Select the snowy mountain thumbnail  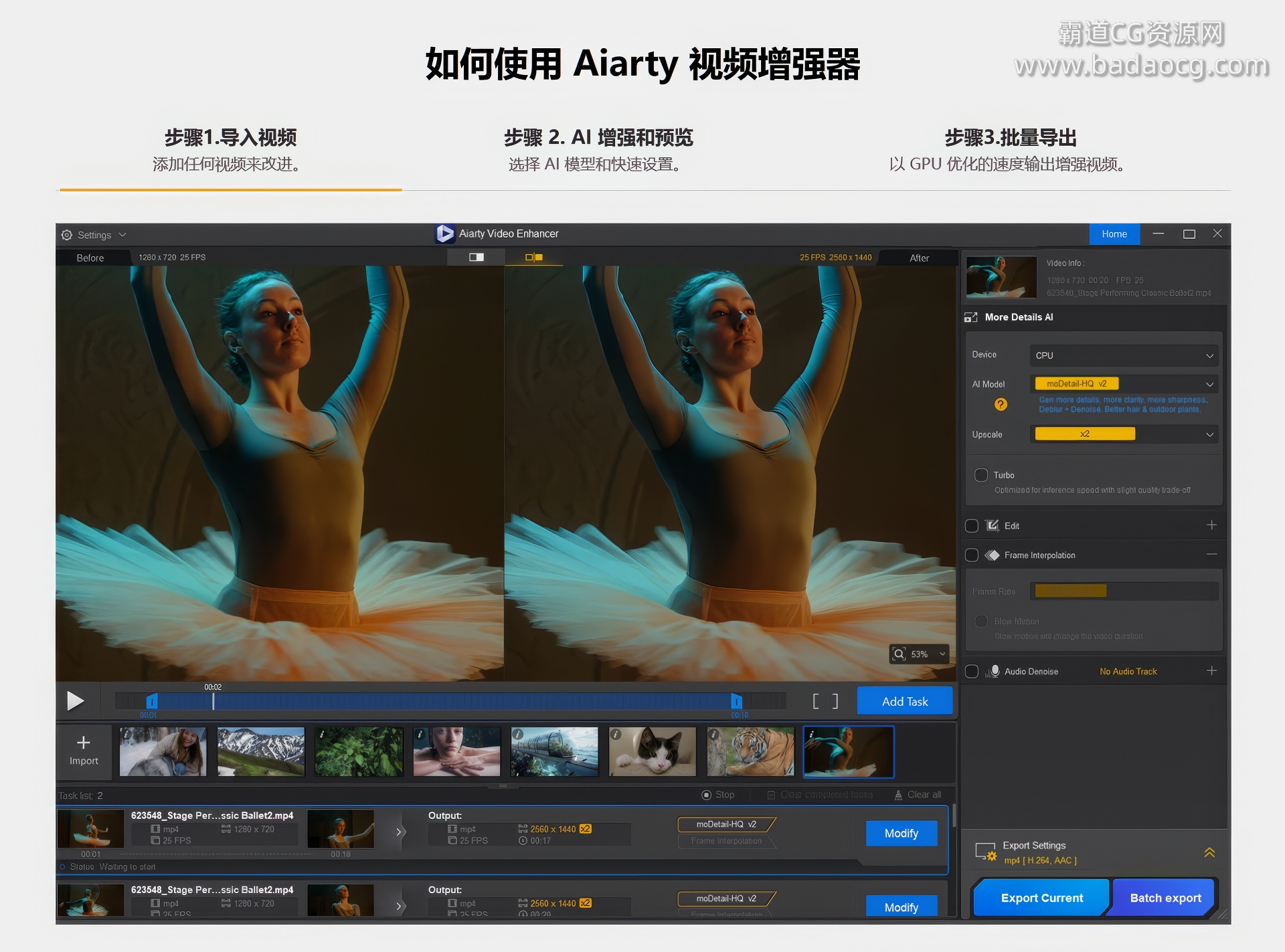(x=261, y=752)
